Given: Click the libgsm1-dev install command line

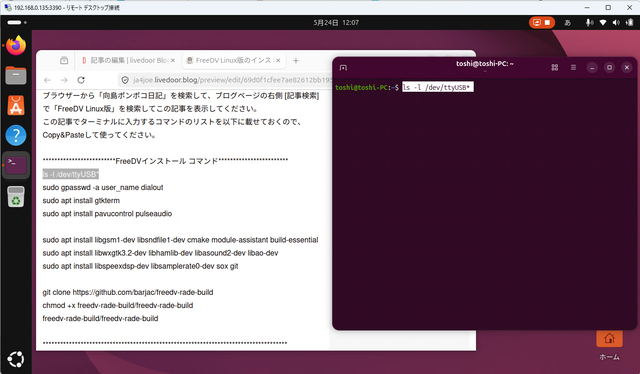Looking at the screenshot, I should tap(180, 240).
